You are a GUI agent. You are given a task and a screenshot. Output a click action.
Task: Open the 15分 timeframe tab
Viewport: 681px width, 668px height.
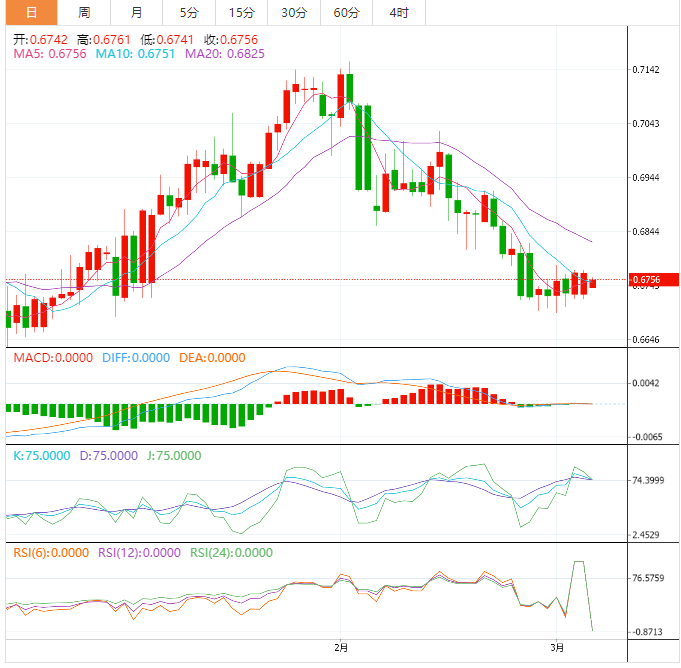(241, 12)
